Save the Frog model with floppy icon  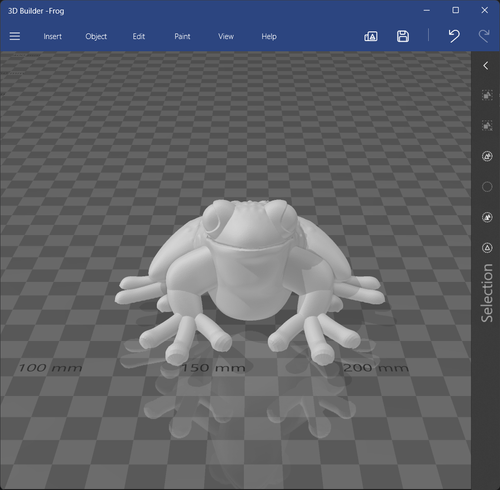click(x=403, y=36)
